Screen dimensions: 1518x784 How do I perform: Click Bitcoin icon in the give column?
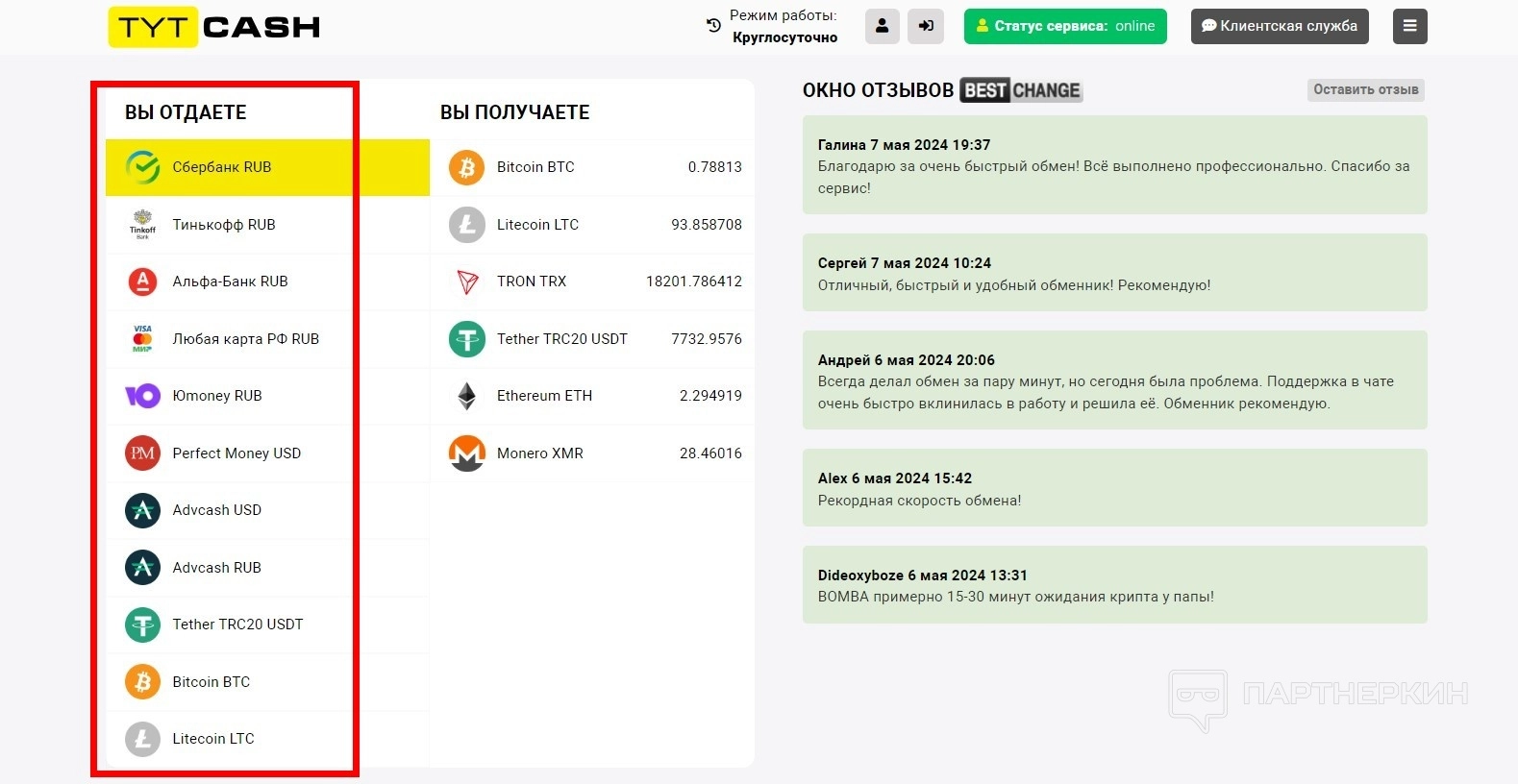pyautogui.click(x=143, y=681)
